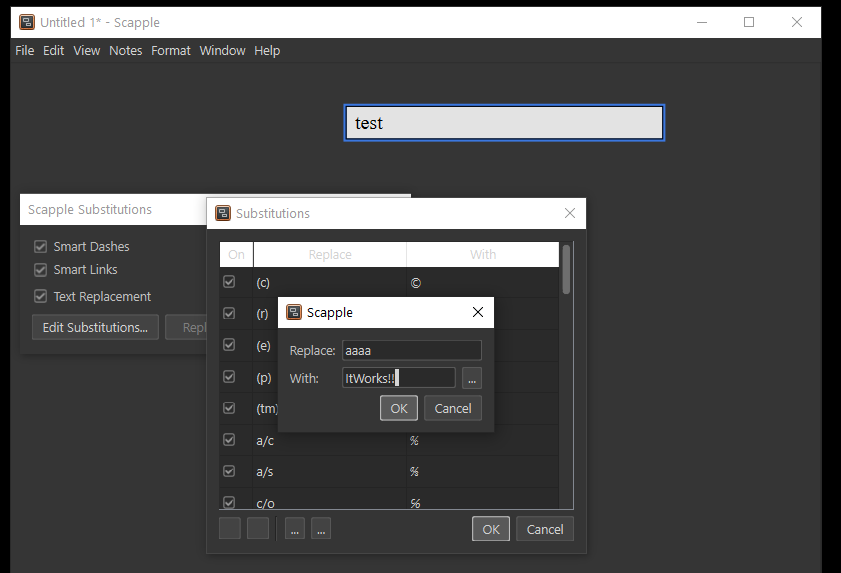This screenshot has height=573, width=841.
Task: Open the Notes menu
Action: 126,50
